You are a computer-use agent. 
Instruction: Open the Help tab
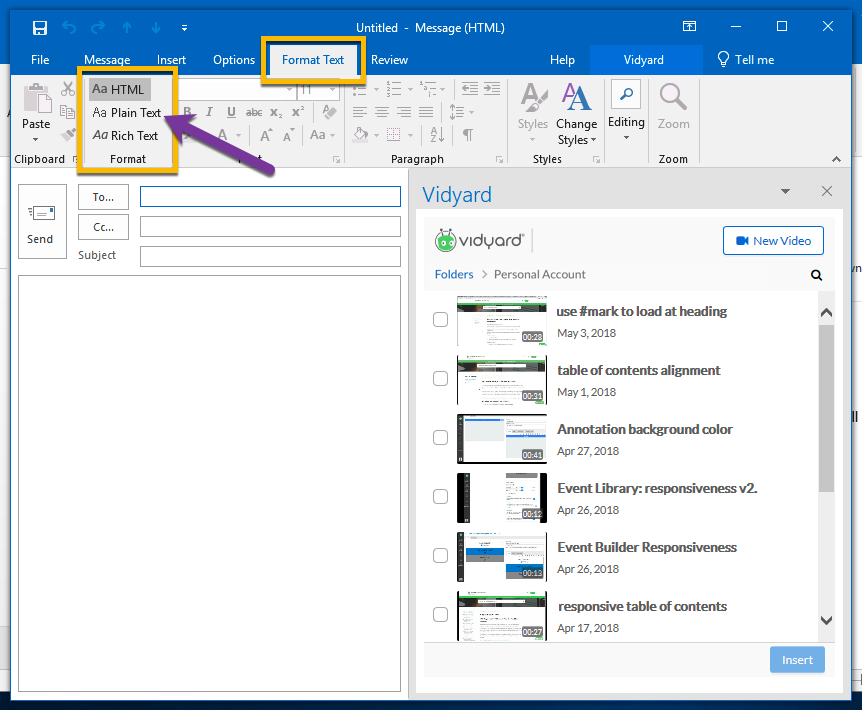click(x=562, y=60)
